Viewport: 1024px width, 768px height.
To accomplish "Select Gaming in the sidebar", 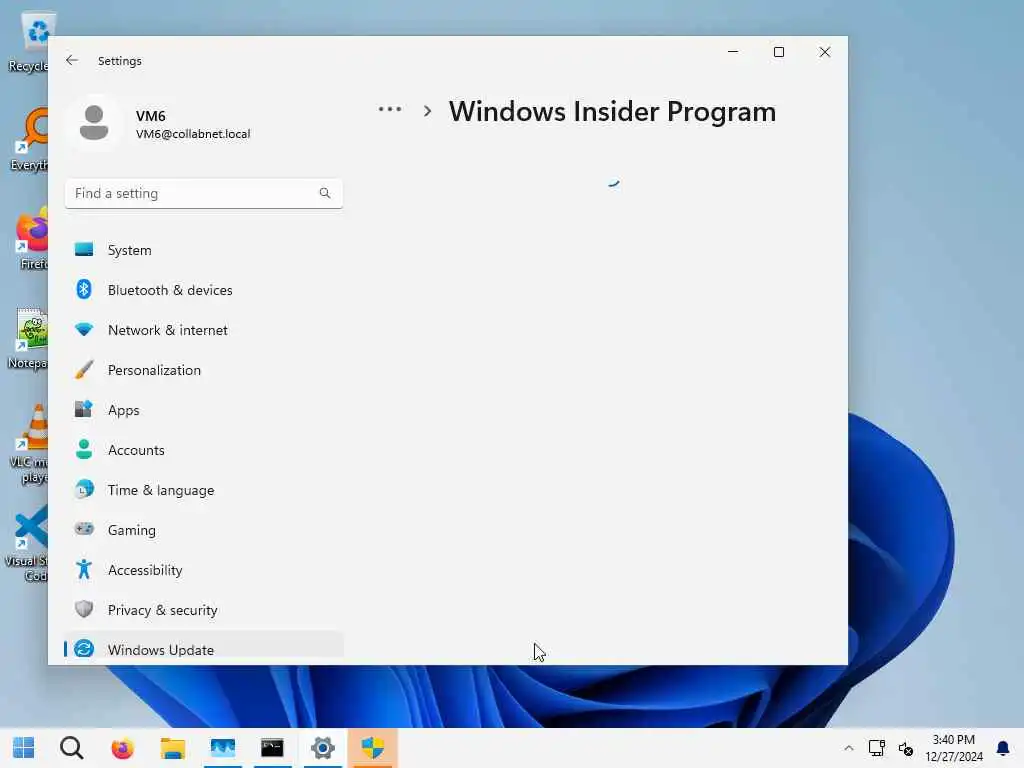I will pyautogui.click(x=204, y=530).
